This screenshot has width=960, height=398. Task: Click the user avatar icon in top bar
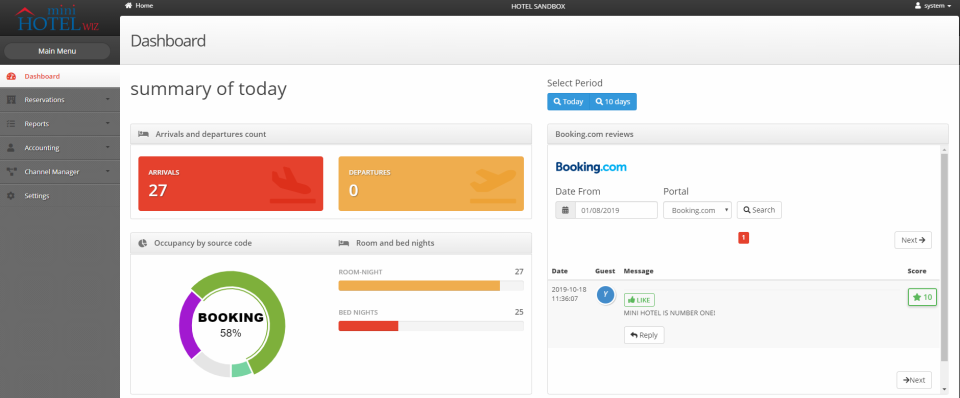[918, 6]
